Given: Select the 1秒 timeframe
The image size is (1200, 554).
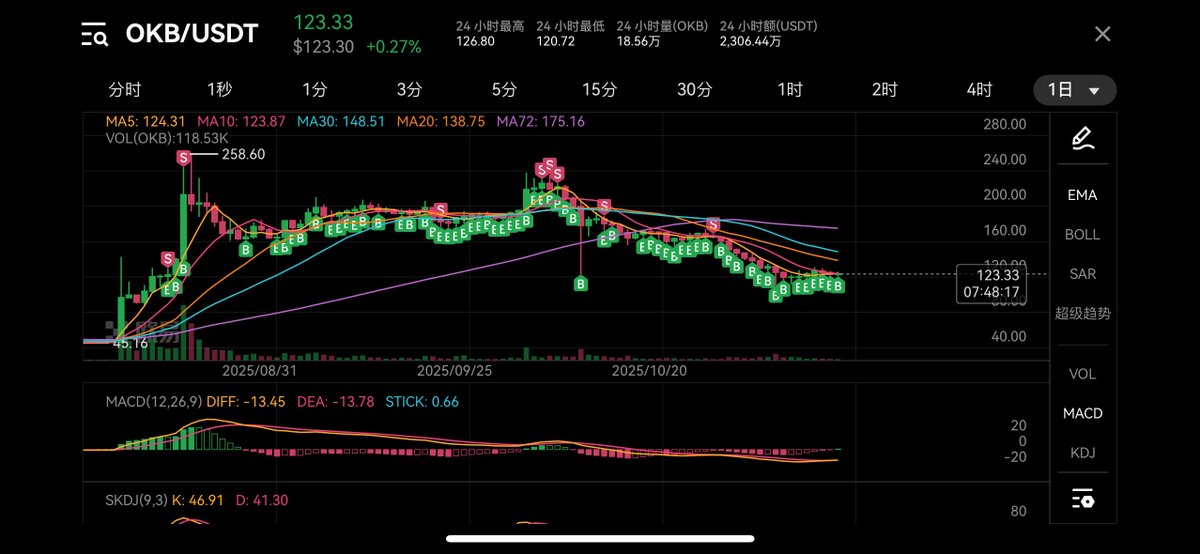Looking at the screenshot, I should point(219,90).
